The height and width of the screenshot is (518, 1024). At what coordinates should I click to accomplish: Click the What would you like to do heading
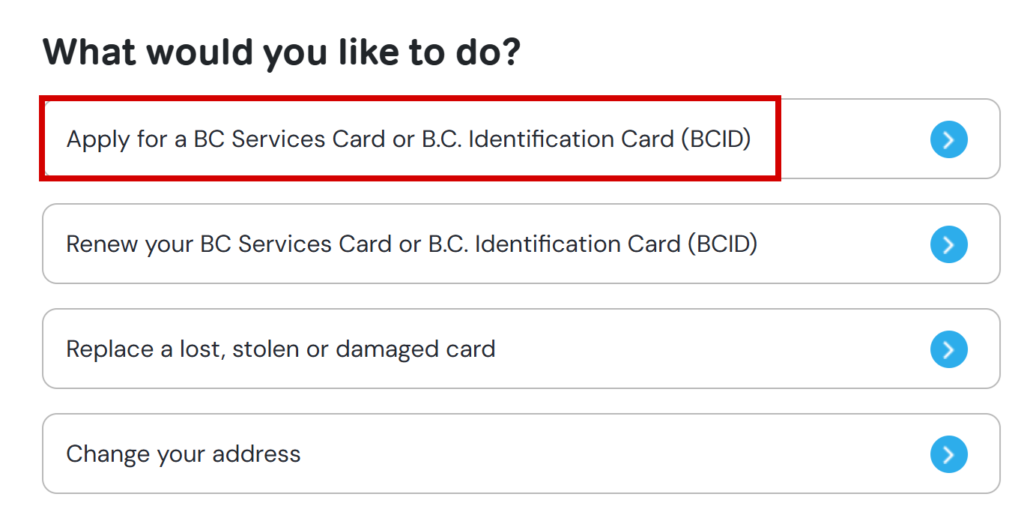[x=281, y=52]
